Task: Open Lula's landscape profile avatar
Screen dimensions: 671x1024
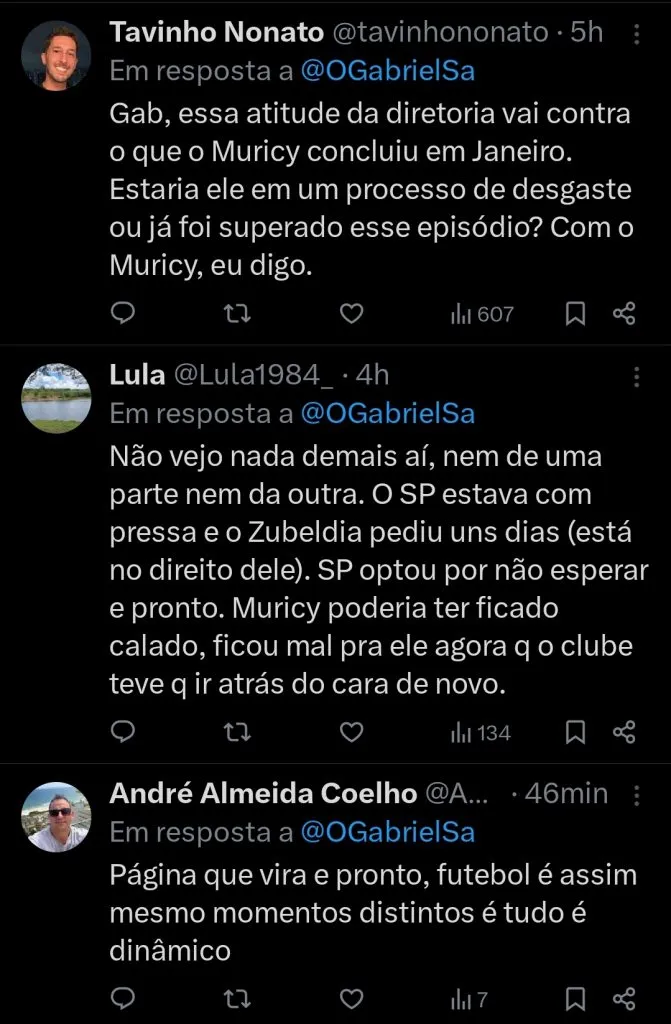Action: [56, 398]
